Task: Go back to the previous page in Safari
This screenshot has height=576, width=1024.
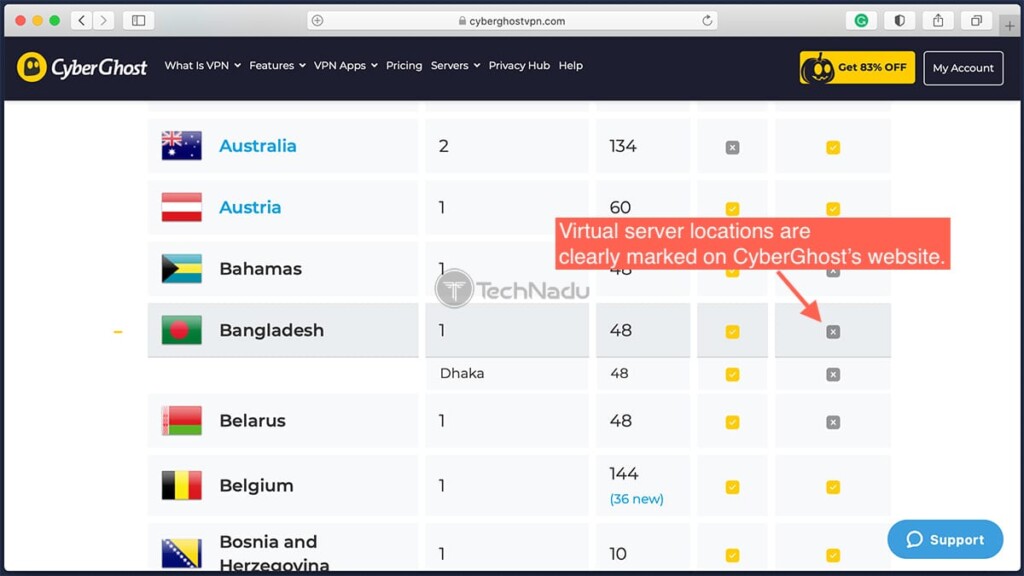Action: (81, 20)
